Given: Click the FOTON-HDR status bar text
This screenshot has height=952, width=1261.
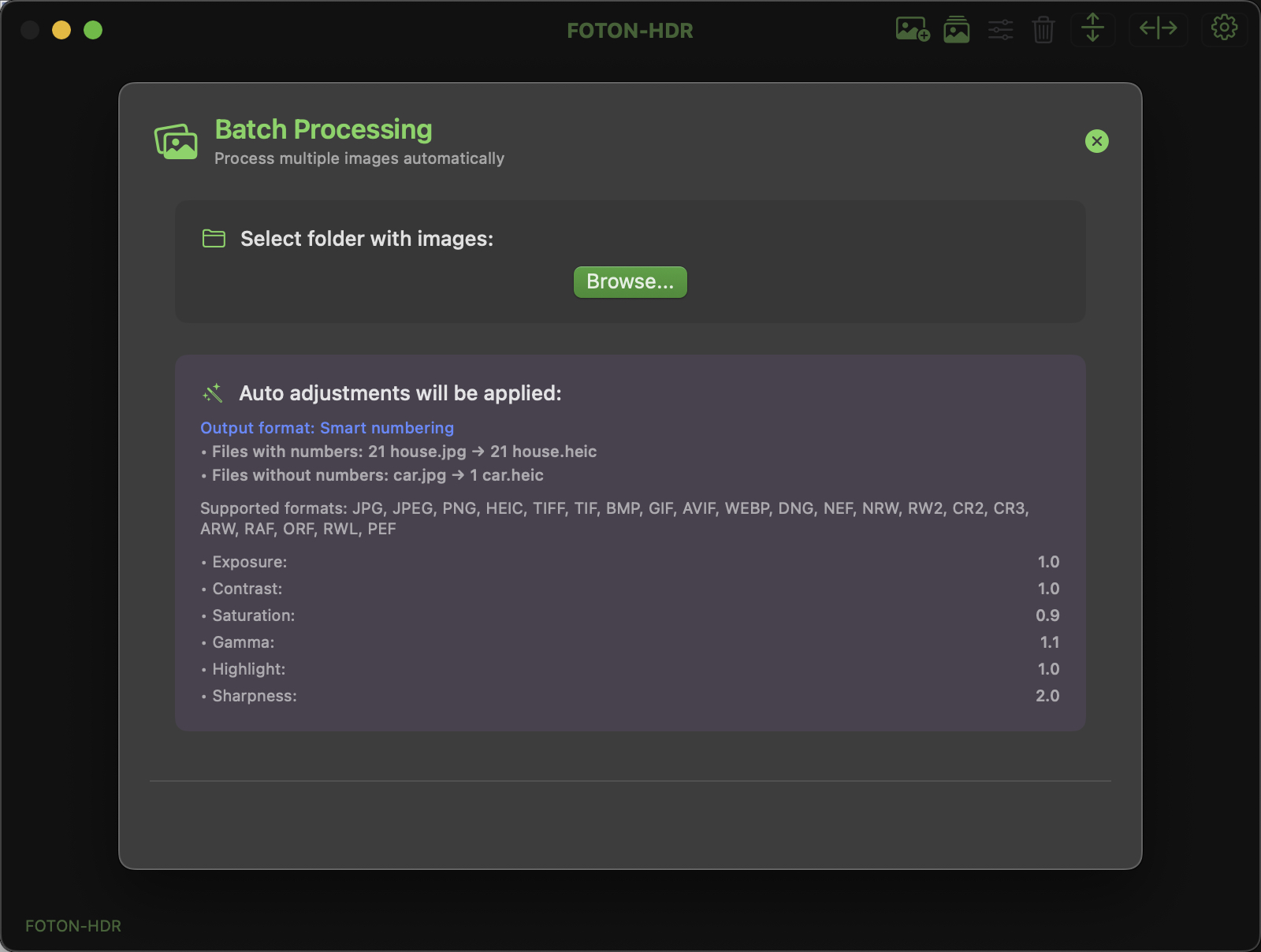Looking at the screenshot, I should pos(73,926).
